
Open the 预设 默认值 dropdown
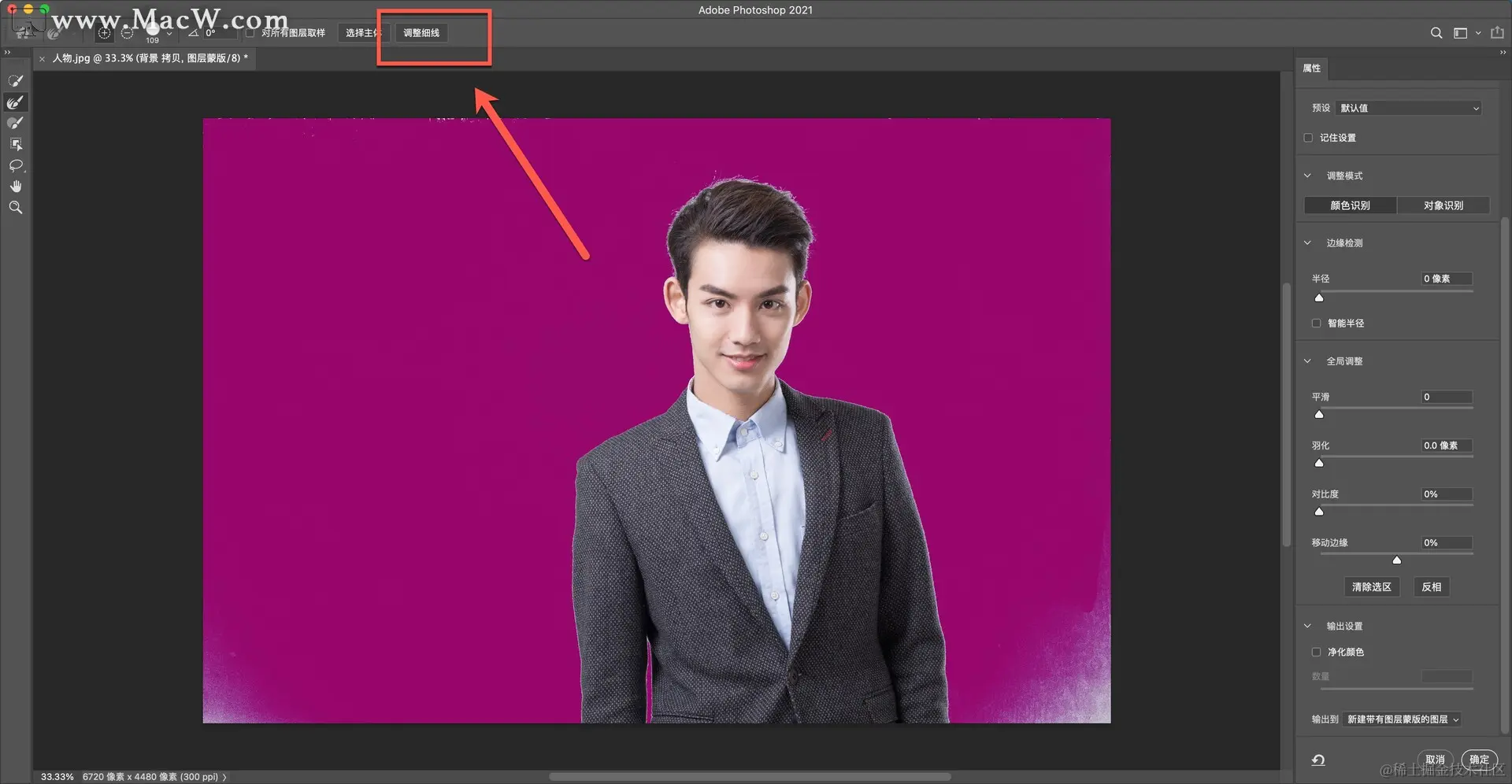pyautogui.click(x=1409, y=108)
